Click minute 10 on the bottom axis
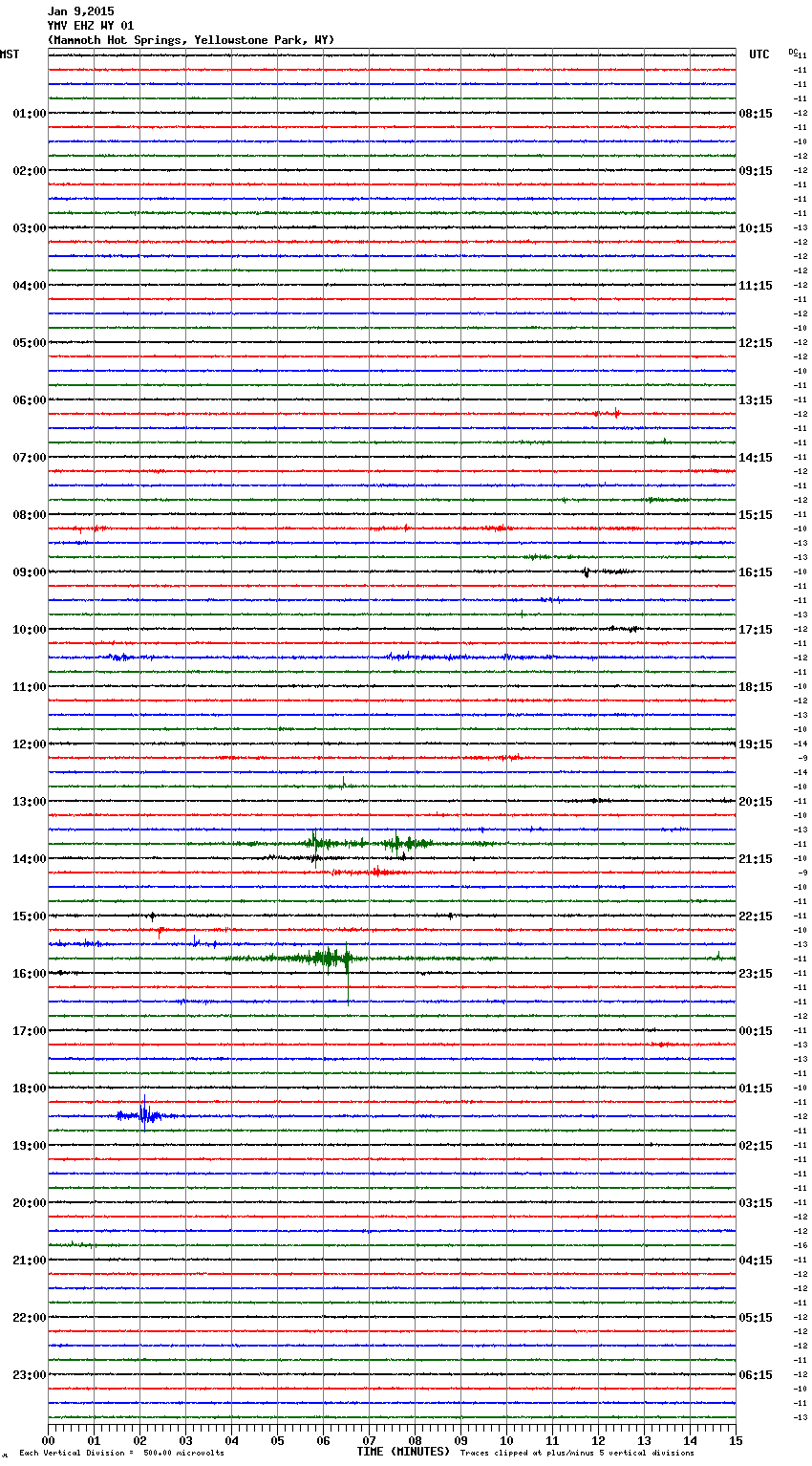Image resolution: width=812 pixels, height=1466 pixels. click(506, 1440)
